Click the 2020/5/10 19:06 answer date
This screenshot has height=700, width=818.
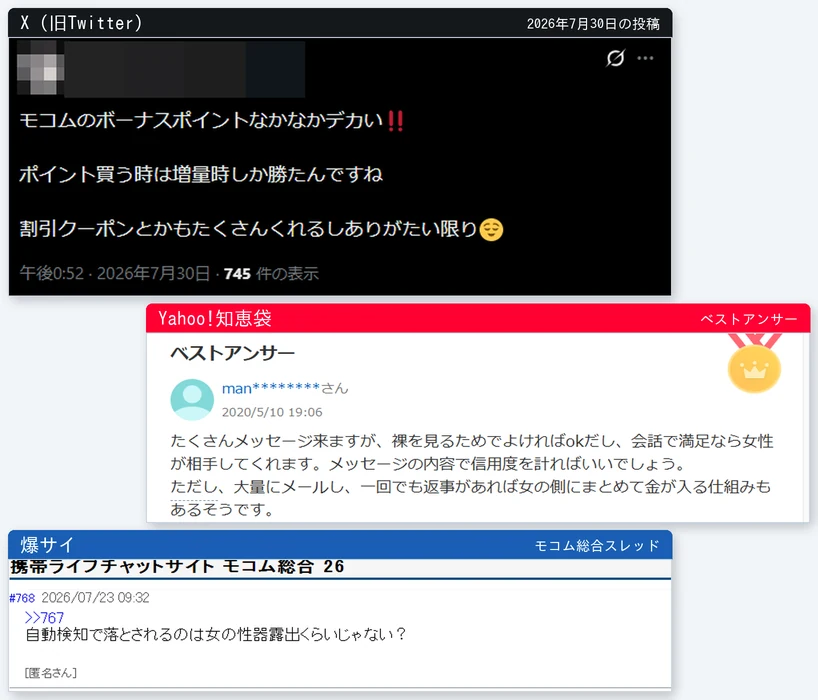point(272,413)
